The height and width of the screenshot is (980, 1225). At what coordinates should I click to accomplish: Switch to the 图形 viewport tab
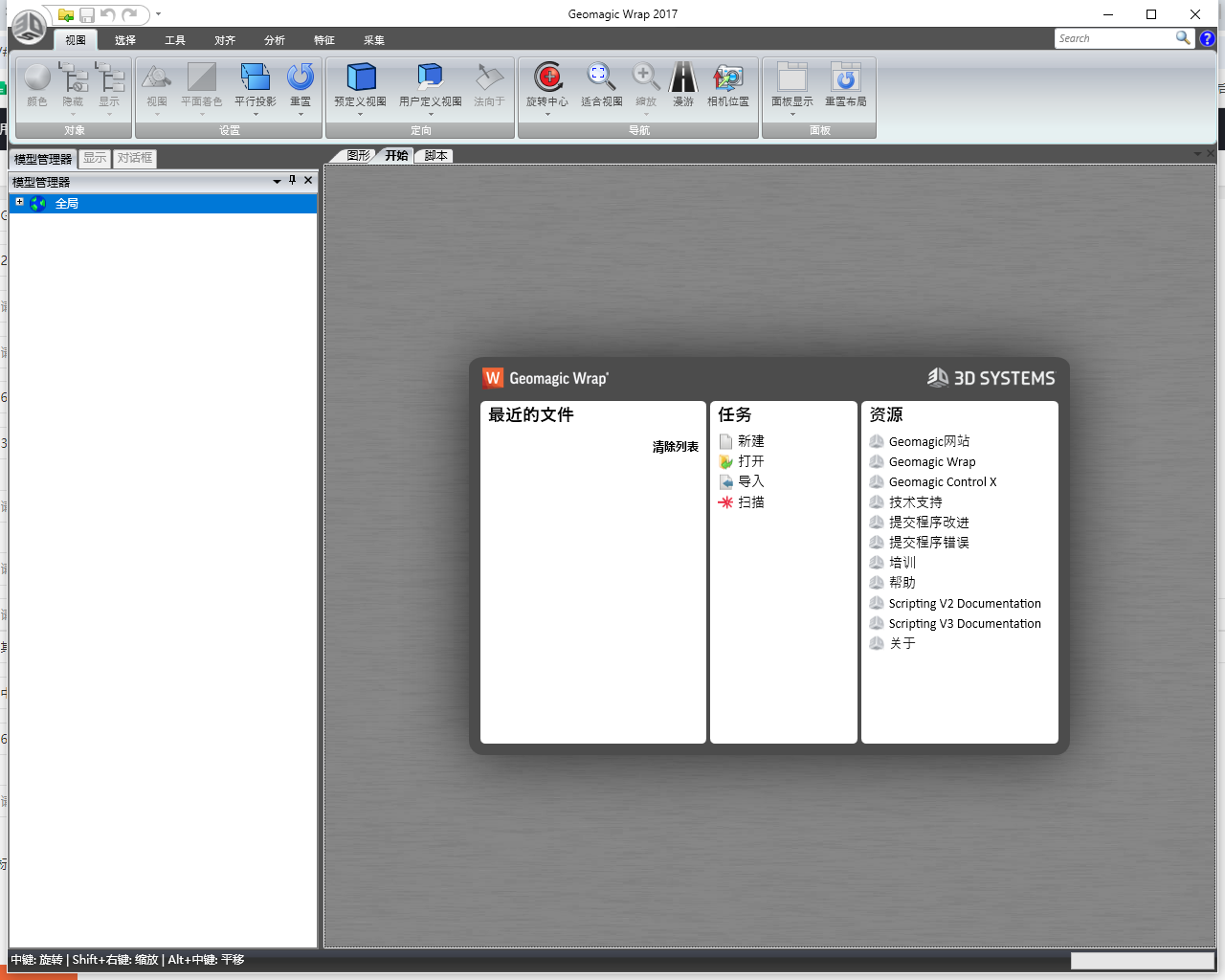click(358, 155)
